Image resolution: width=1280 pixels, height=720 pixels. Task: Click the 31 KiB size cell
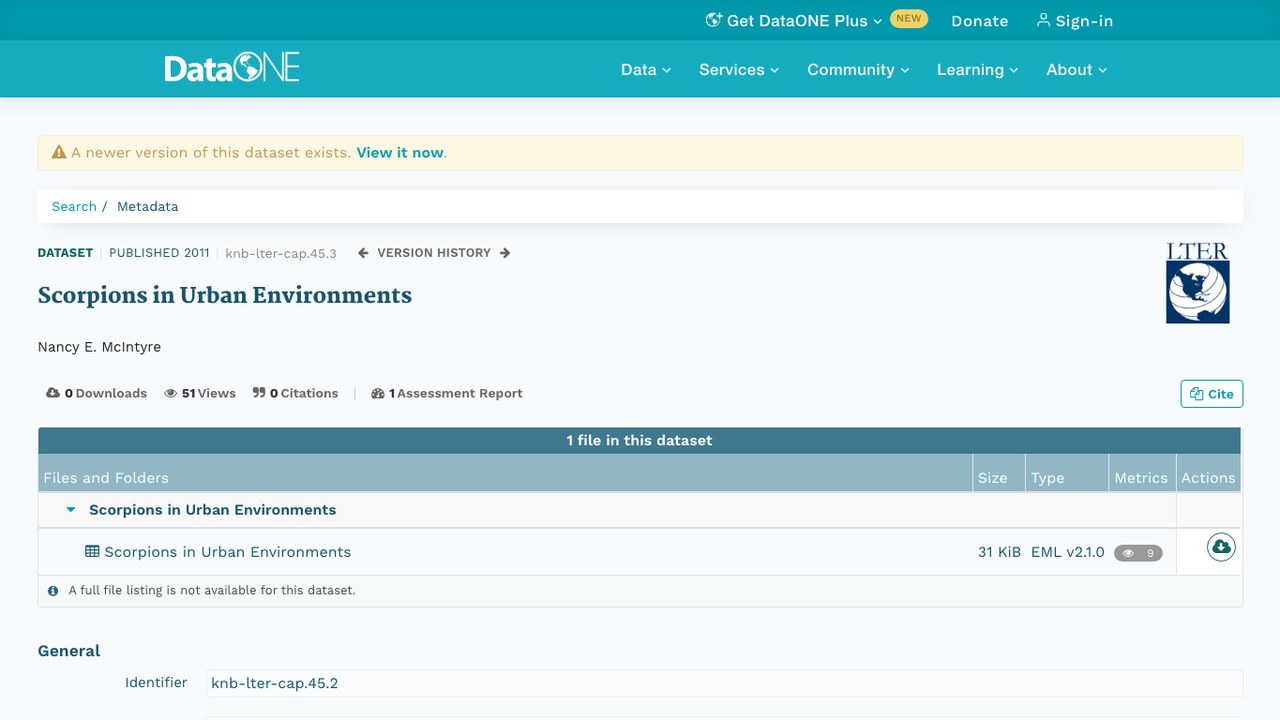pyautogui.click(x=999, y=552)
